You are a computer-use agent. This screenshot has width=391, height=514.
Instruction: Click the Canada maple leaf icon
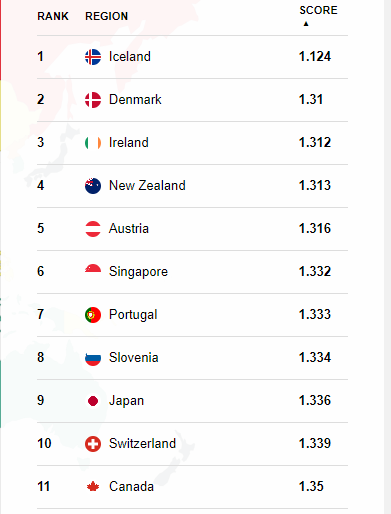(x=93, y=487)
